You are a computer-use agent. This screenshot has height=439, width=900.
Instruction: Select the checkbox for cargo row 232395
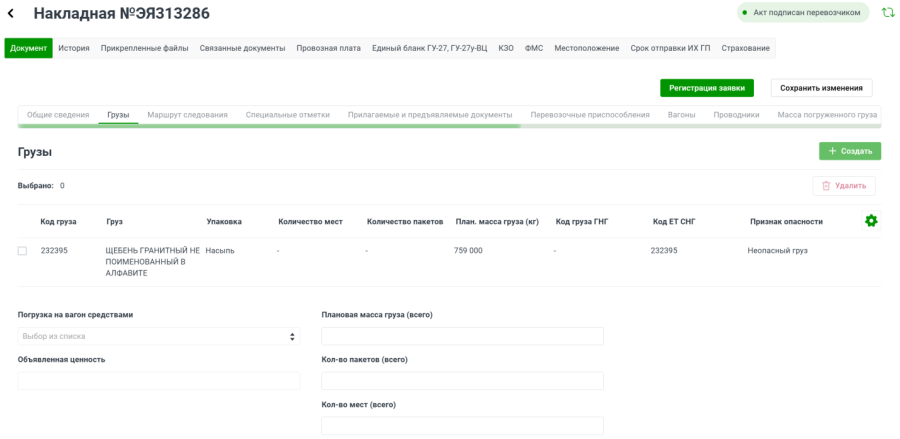pos(22,251)
